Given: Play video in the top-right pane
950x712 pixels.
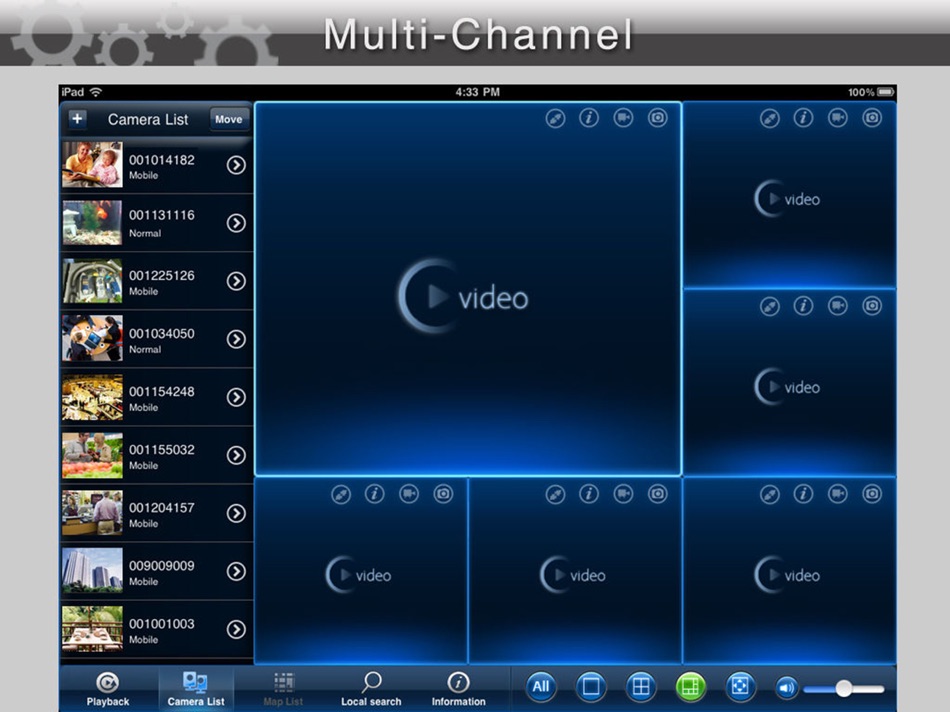Looking at the screenshot, I should tap(787, 198).
